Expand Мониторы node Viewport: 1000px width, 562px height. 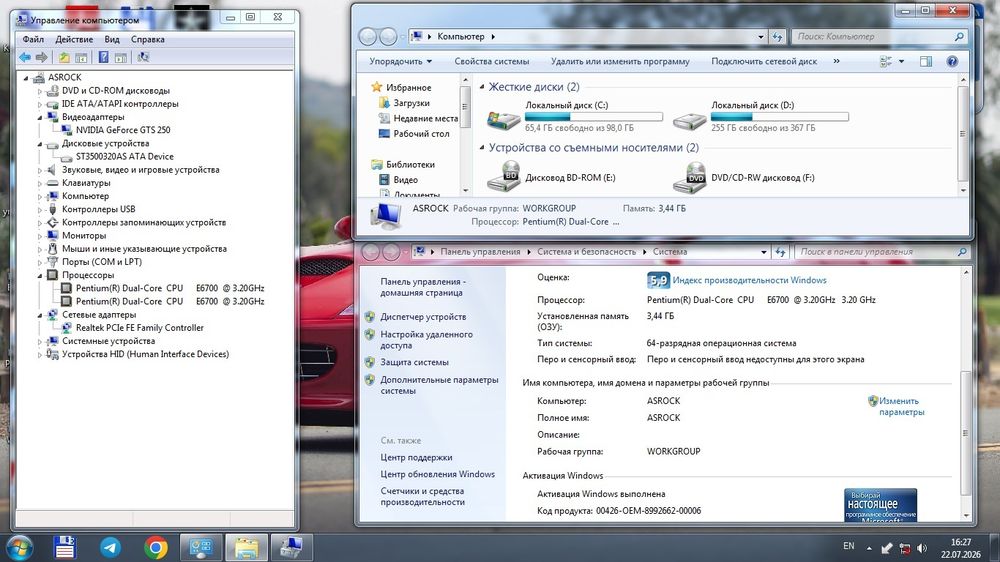(40, 236)
